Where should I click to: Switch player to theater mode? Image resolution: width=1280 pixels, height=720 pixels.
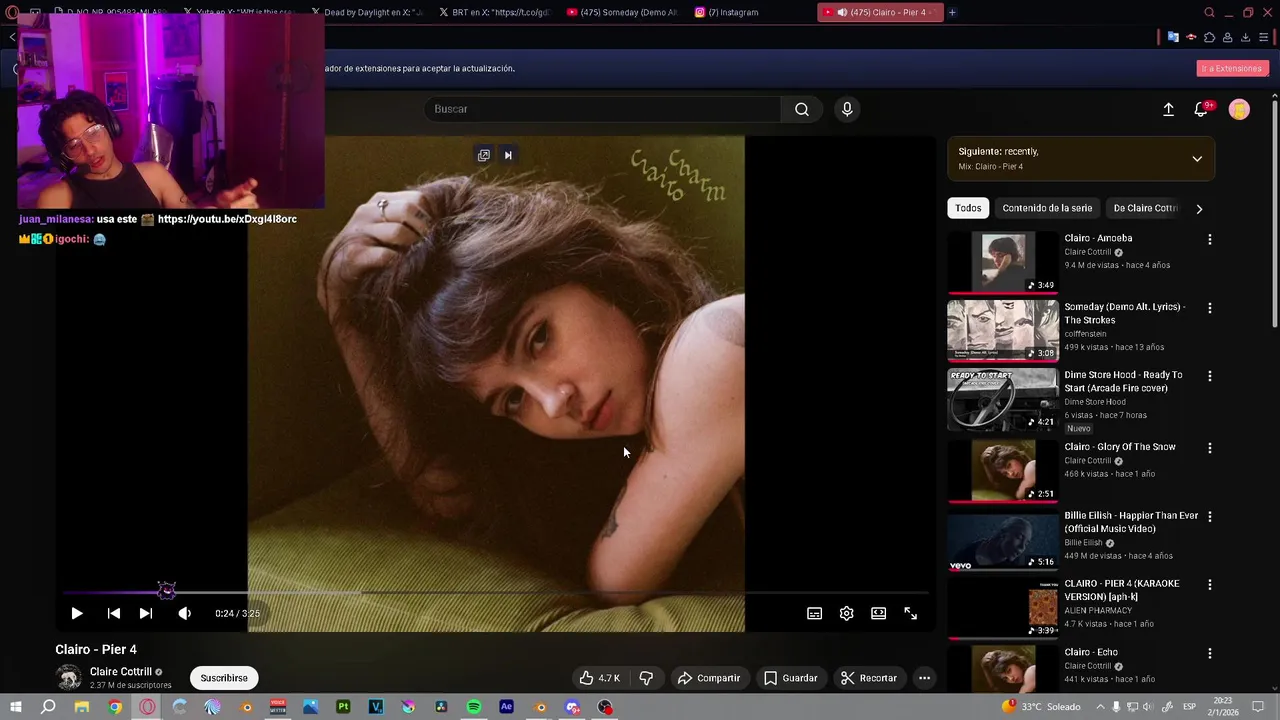[878, 613]
